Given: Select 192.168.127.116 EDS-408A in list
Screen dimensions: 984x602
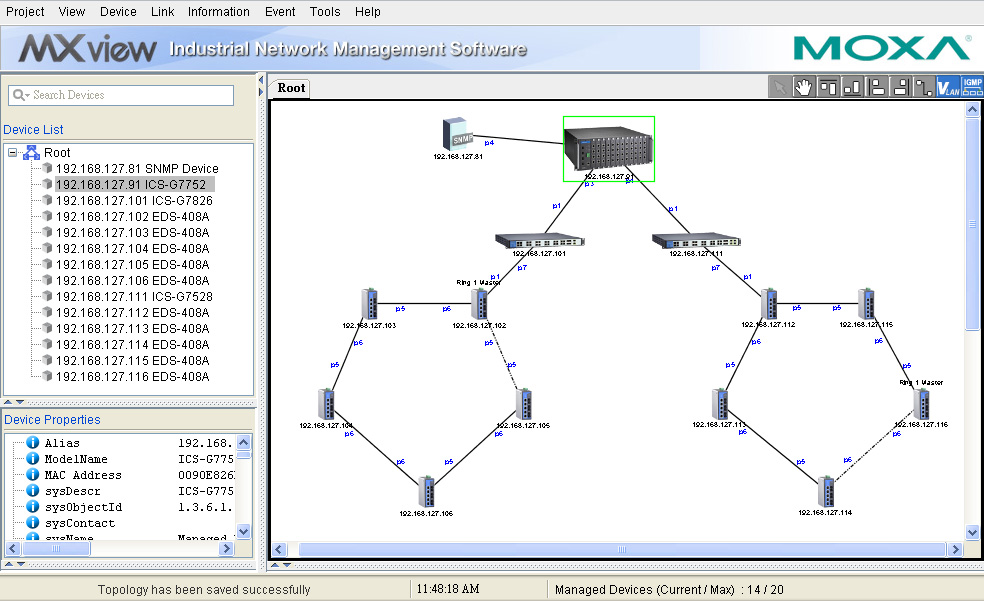Looking at the screenshot, I should click(x=132, y=377).
